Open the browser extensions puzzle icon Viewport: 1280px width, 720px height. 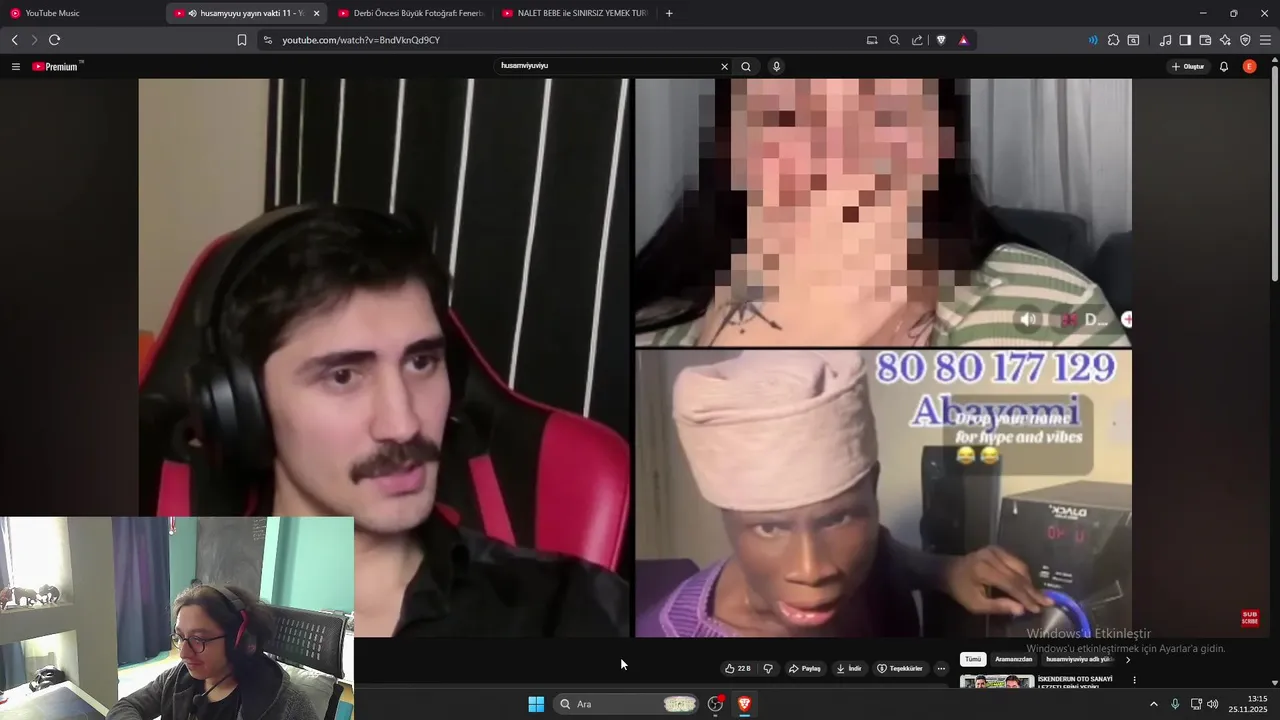(1113, 40)
